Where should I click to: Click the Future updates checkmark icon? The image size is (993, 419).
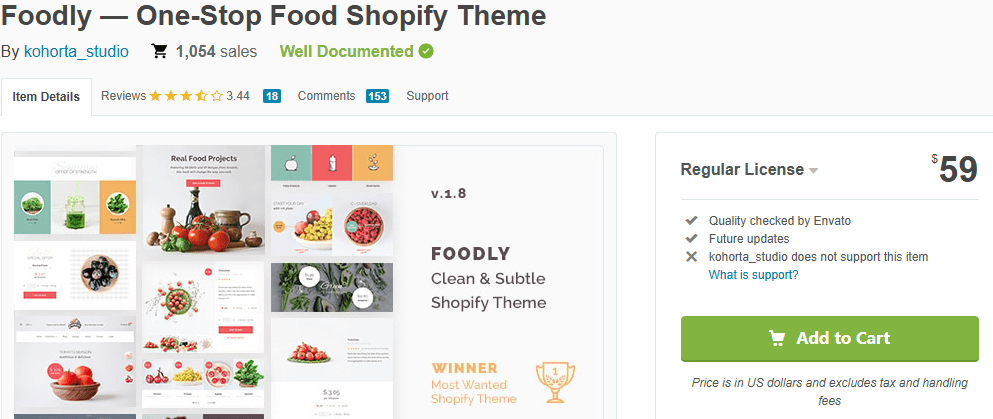coord(691,238)
